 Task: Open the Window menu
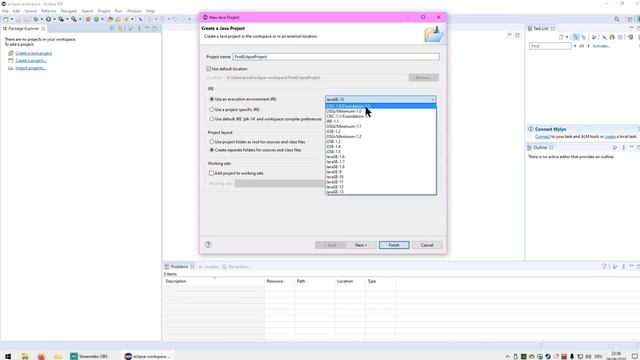134,11
